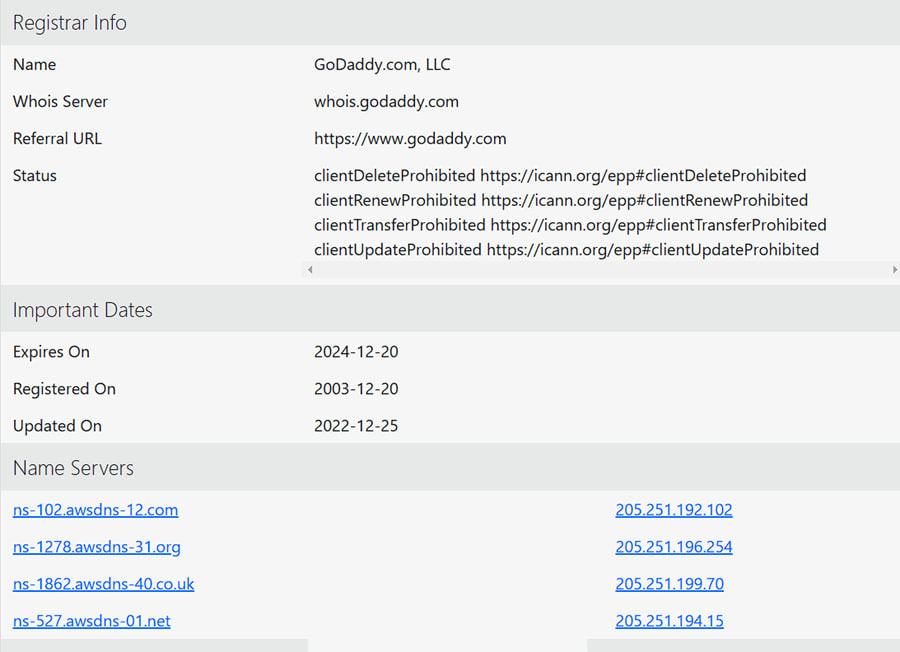Click the referral URL https://www.godaddy.com

tap(410, 139)
